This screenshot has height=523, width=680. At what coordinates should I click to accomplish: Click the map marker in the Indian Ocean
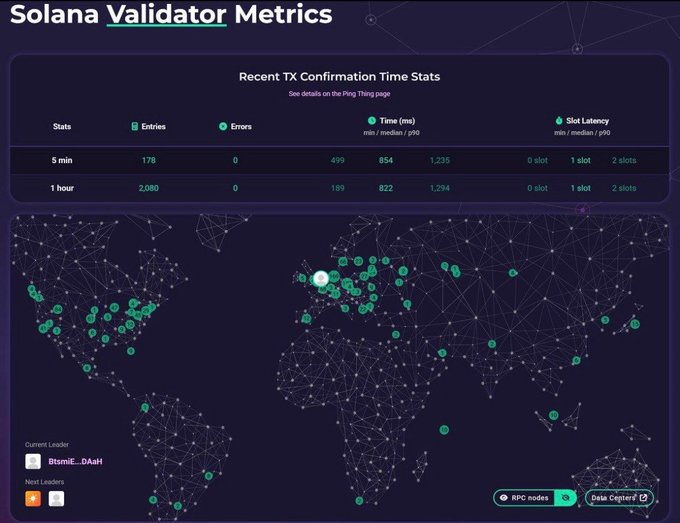(x=444, y=430)
